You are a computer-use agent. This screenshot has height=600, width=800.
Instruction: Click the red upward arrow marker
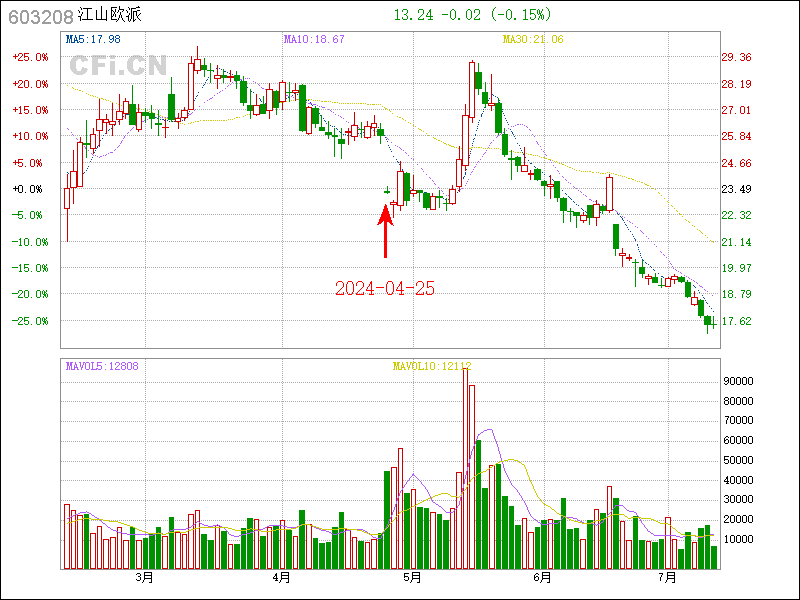point(385,230)
